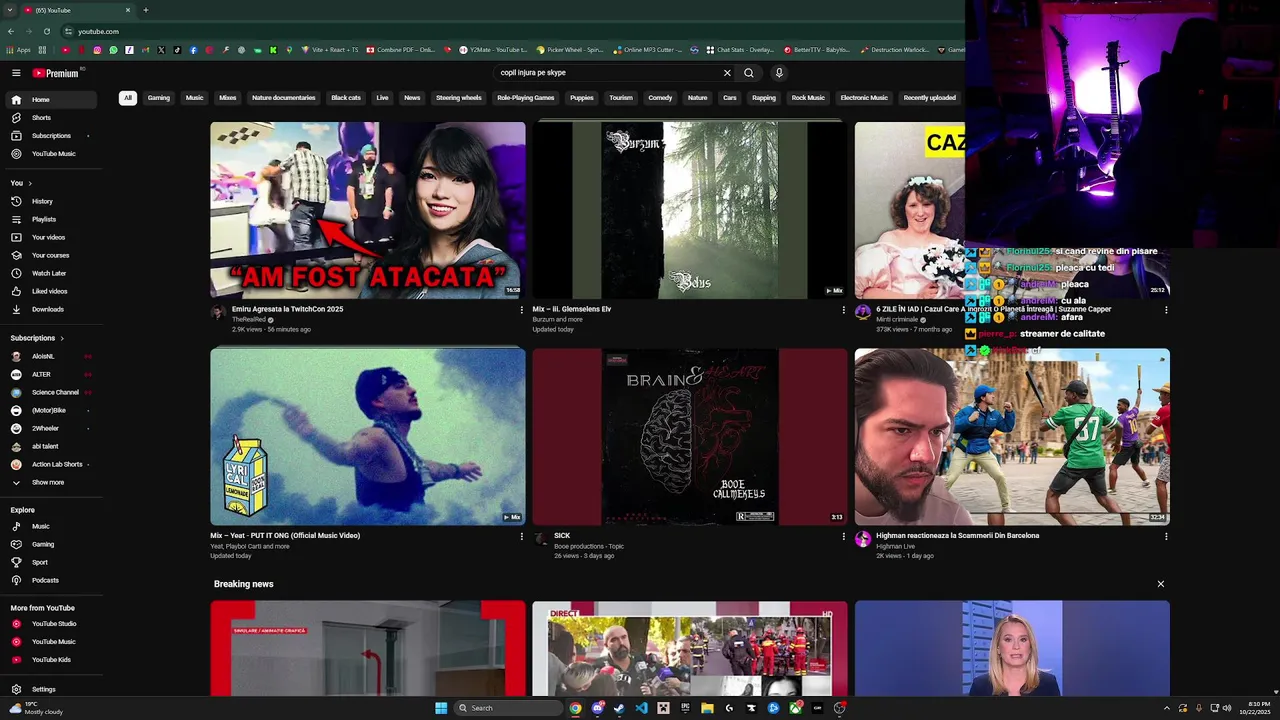The image size is (1280, 720).
Task: Select the Steering wheels filter chip
Action: (459, 98)
